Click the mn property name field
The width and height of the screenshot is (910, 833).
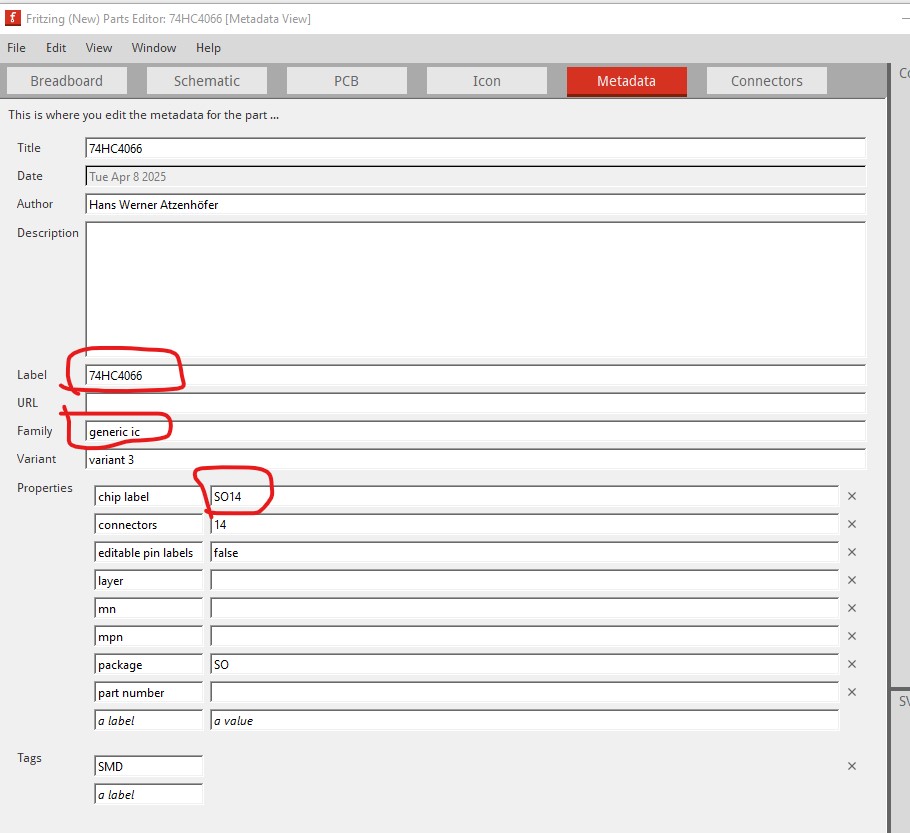148,608
